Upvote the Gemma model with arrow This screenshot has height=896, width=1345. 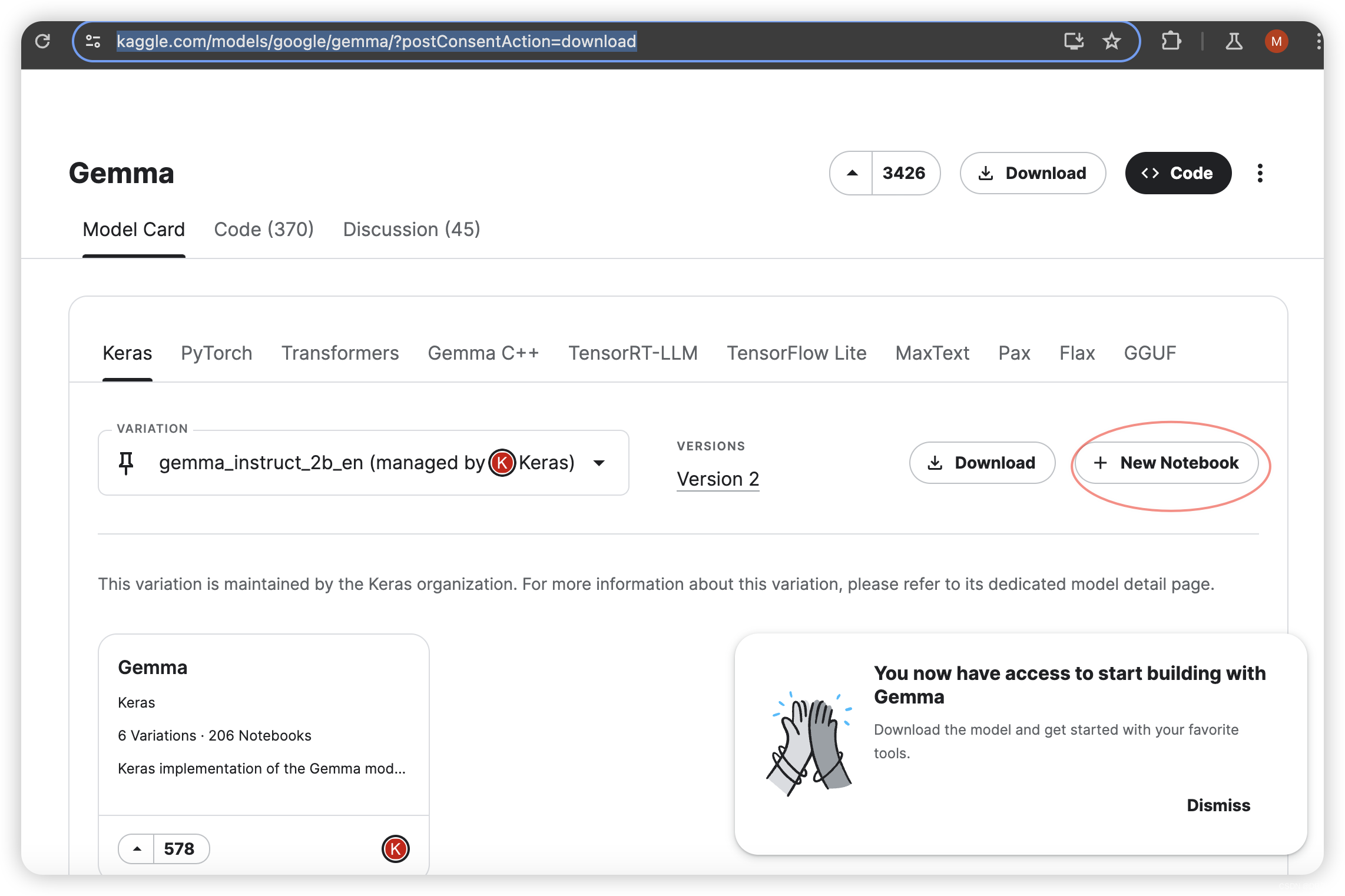coord(852,173)
